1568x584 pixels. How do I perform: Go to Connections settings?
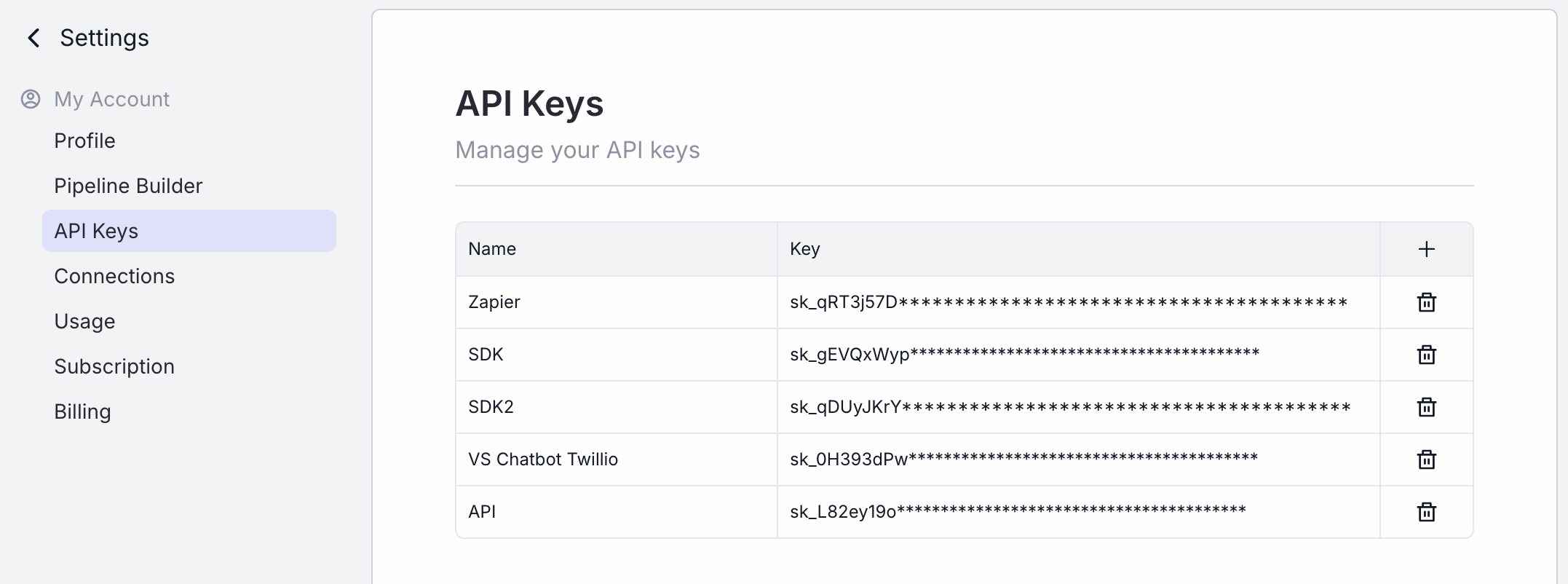[189, 276]
